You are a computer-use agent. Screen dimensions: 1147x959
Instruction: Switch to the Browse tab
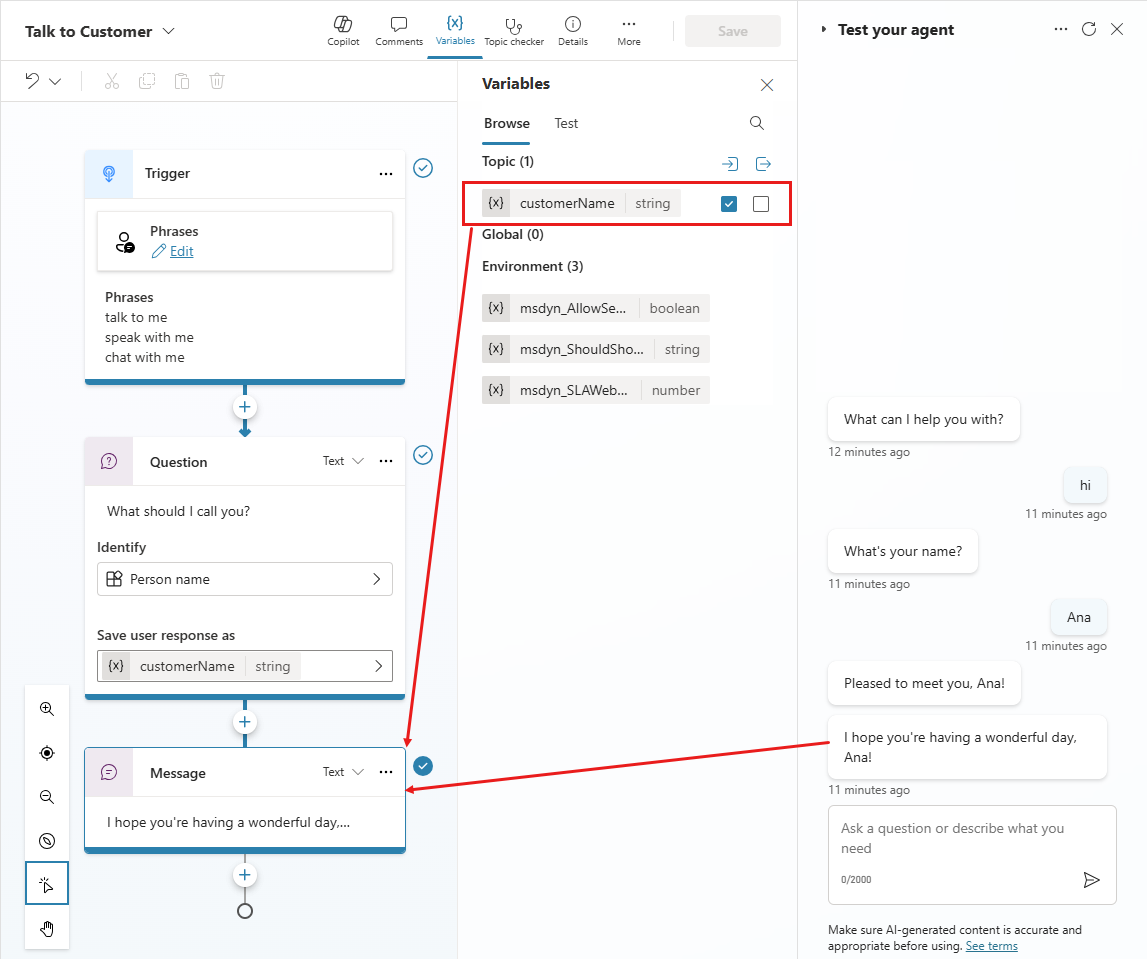pos(507,124)
